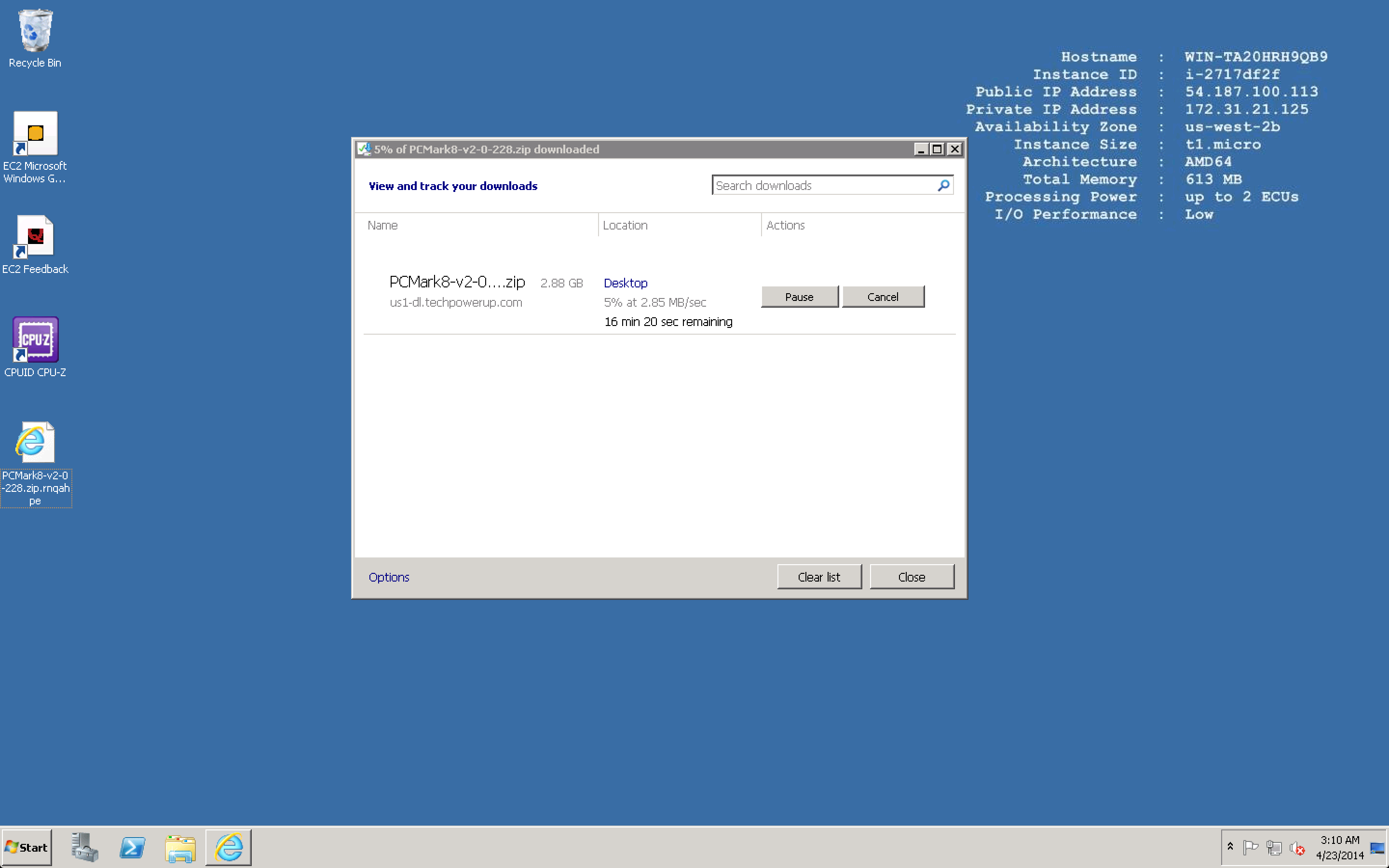Open Server Manager from the taskbar
Screen dimensions: 1389x868
[x=85, y=847]
